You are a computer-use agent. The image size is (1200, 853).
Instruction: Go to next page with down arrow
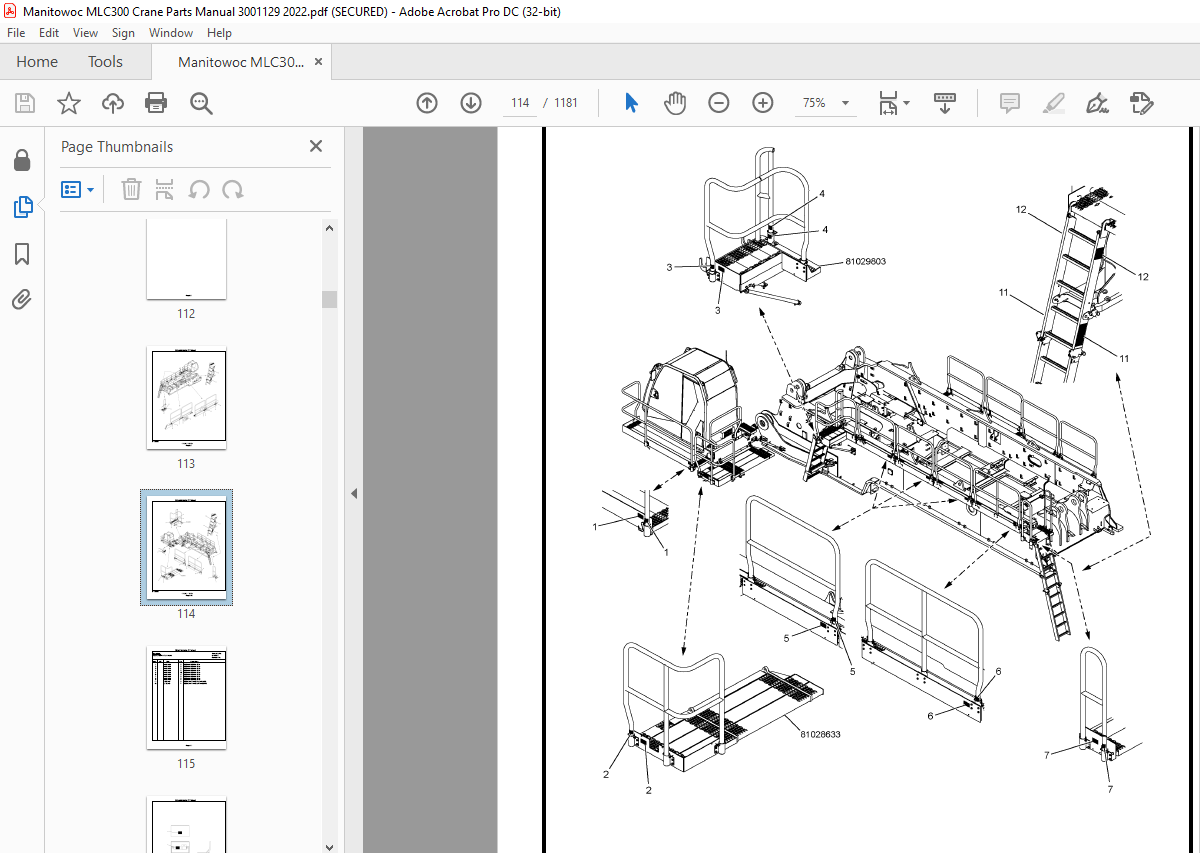[x=471, y=103]
